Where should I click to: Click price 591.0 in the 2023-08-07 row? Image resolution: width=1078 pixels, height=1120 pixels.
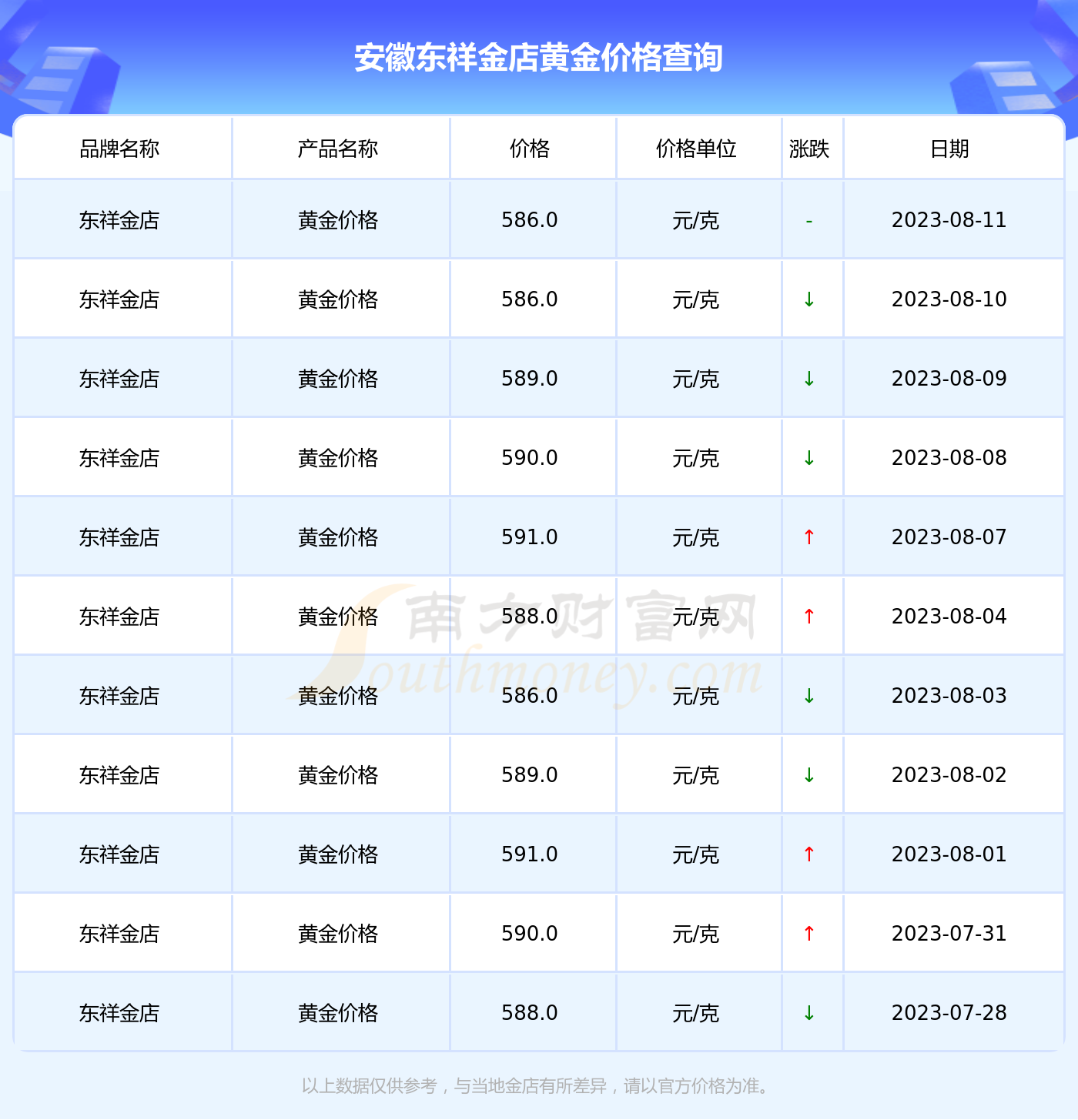click(530, 537)
